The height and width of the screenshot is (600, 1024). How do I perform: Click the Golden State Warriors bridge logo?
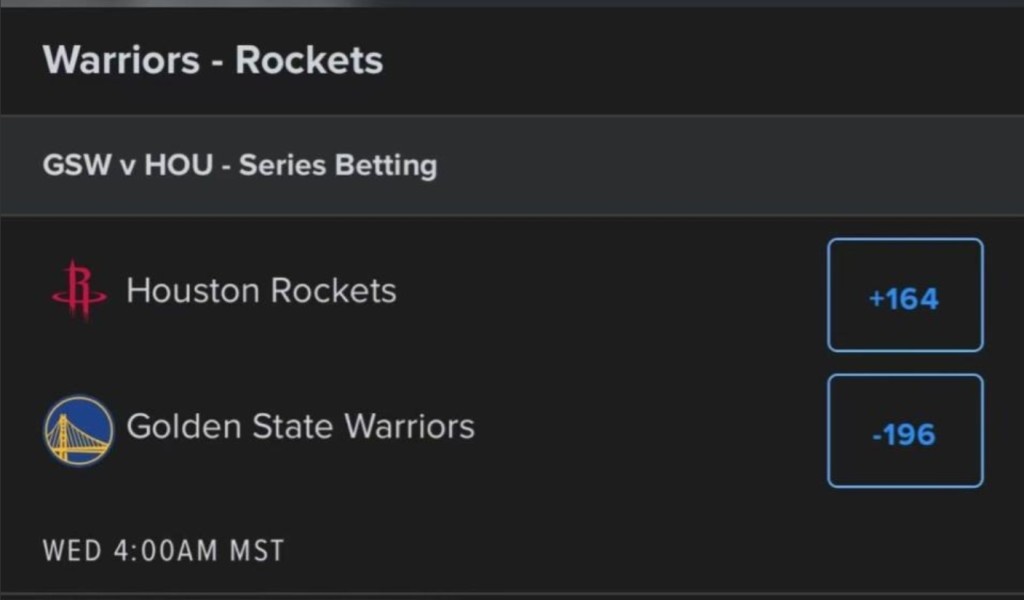(78, 430)
